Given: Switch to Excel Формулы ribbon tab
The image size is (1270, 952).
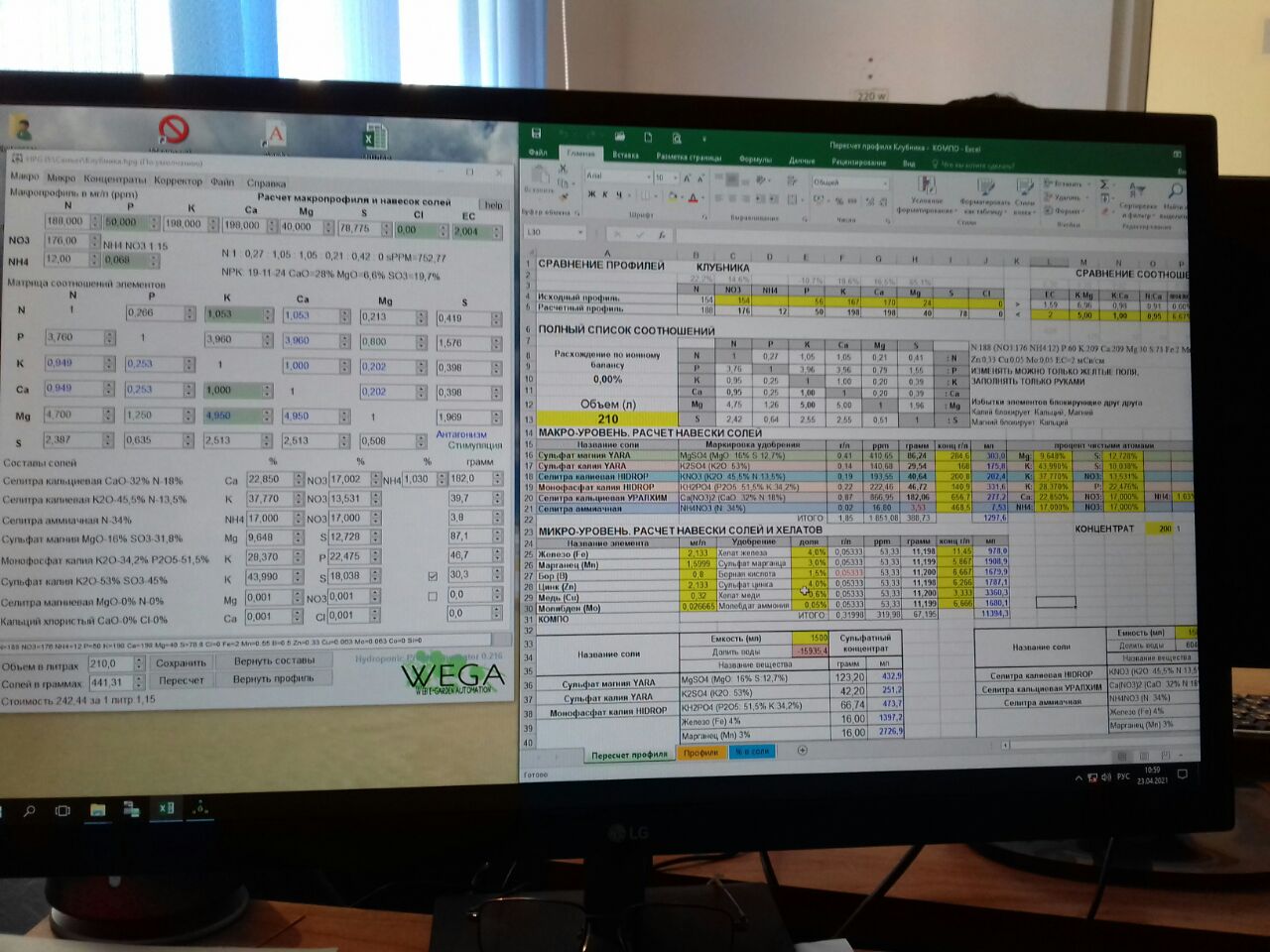Looking at the screenshot, I should [755, 159].
